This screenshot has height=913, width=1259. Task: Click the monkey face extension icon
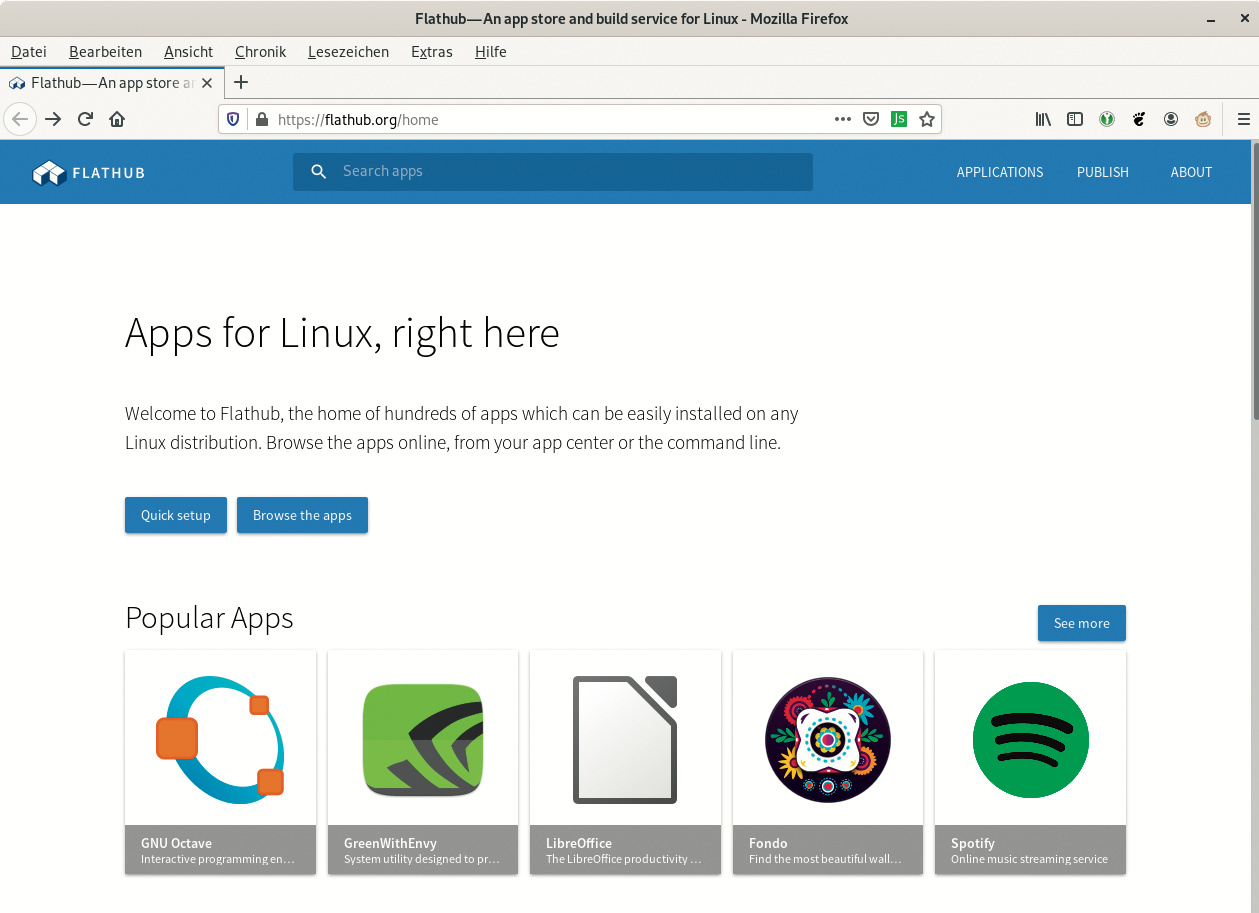click(1203, 119)
